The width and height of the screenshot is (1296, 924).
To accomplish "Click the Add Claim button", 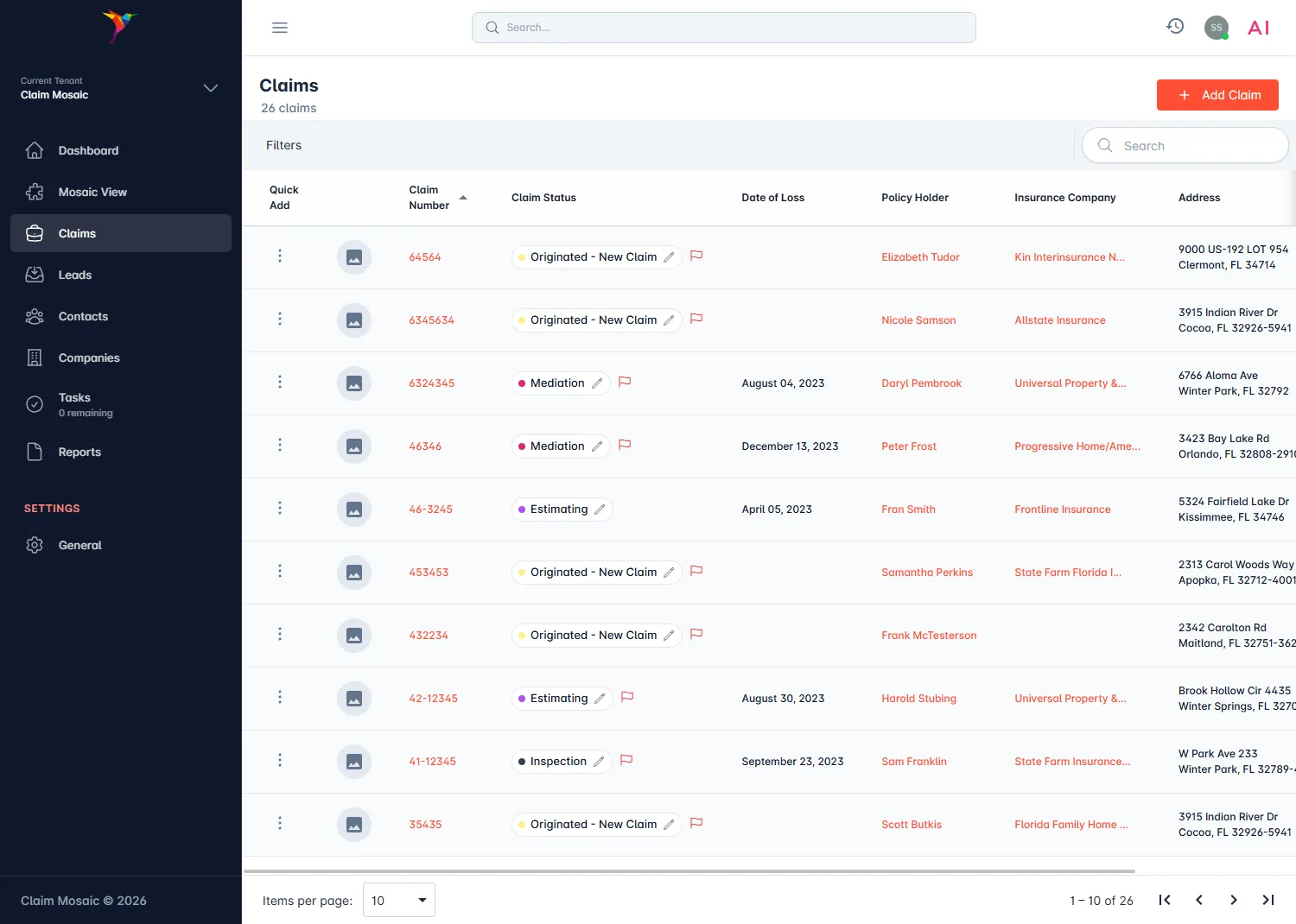I will tap(1217, 95).
